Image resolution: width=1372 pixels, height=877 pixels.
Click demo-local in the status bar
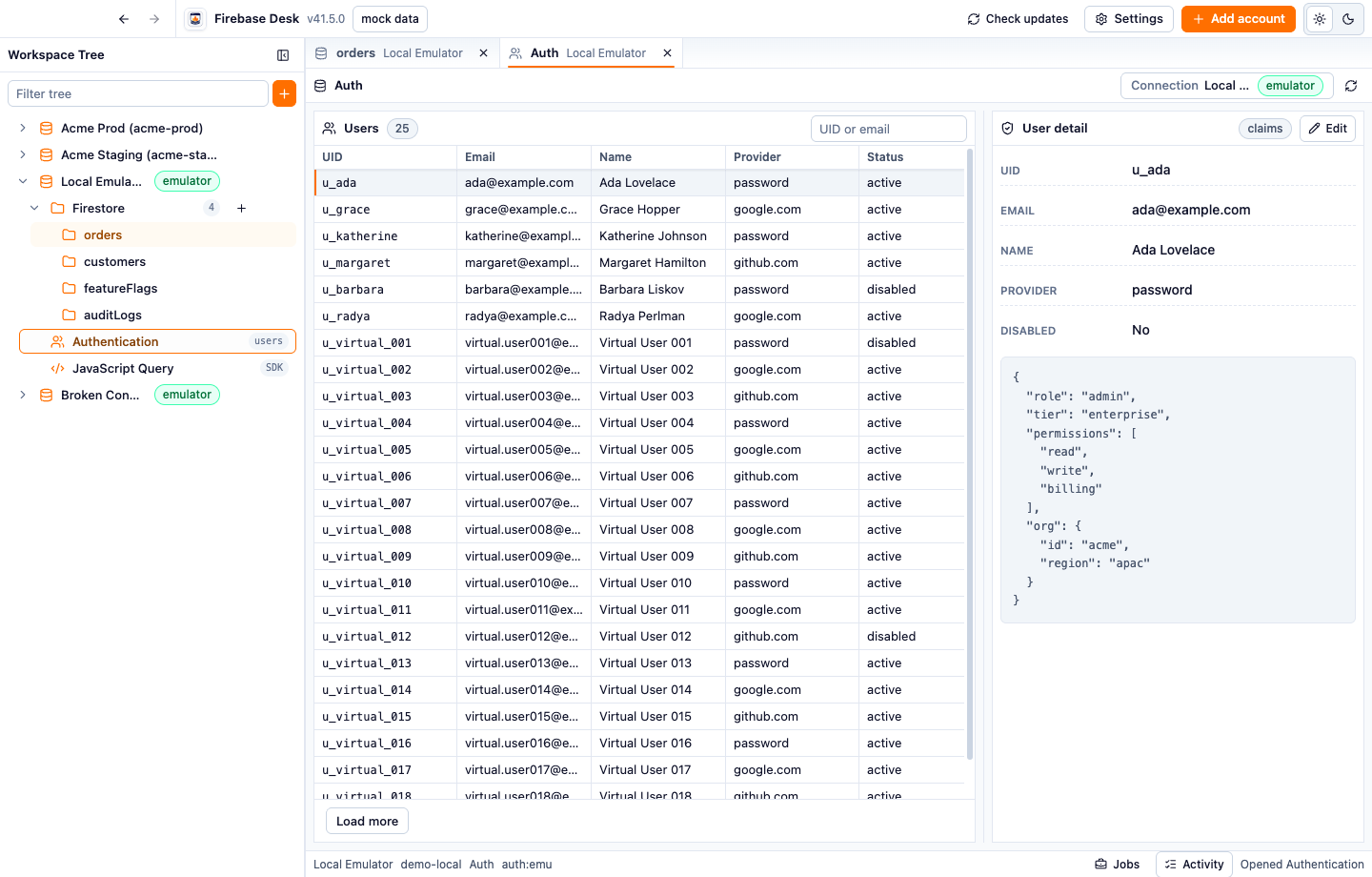431,865
